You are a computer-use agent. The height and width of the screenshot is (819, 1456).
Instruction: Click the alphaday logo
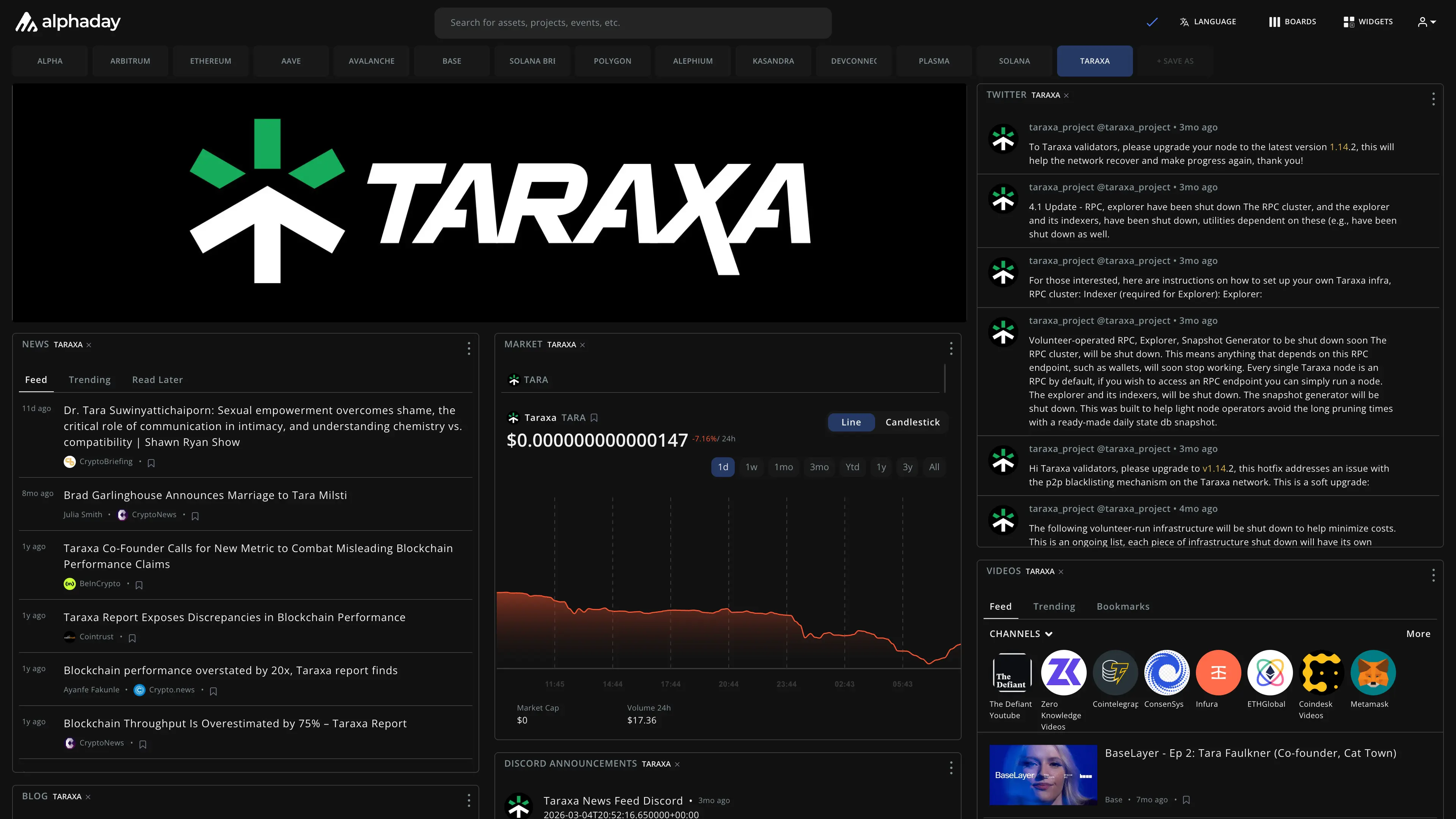(67, 22)
